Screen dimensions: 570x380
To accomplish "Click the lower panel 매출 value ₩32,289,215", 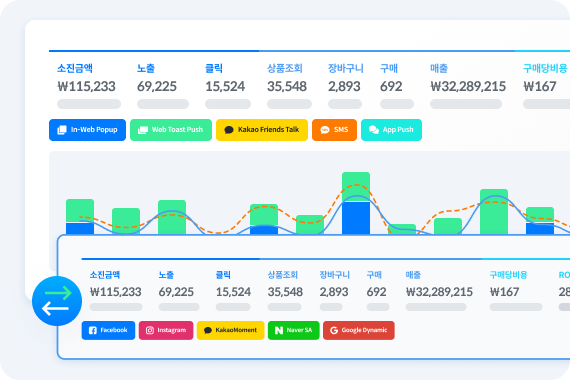I will [x=439, y=292].
